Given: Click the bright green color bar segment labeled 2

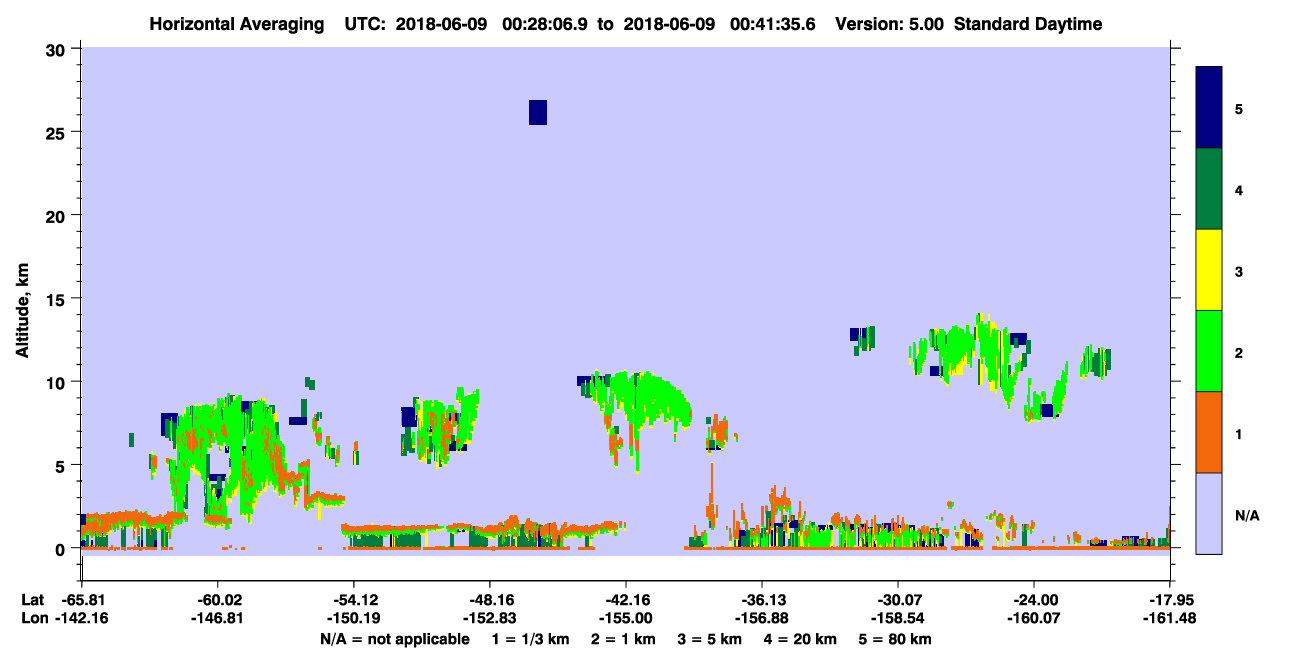Looking at the screenshot, I should pyautogui.click(x=1209, y=351).
